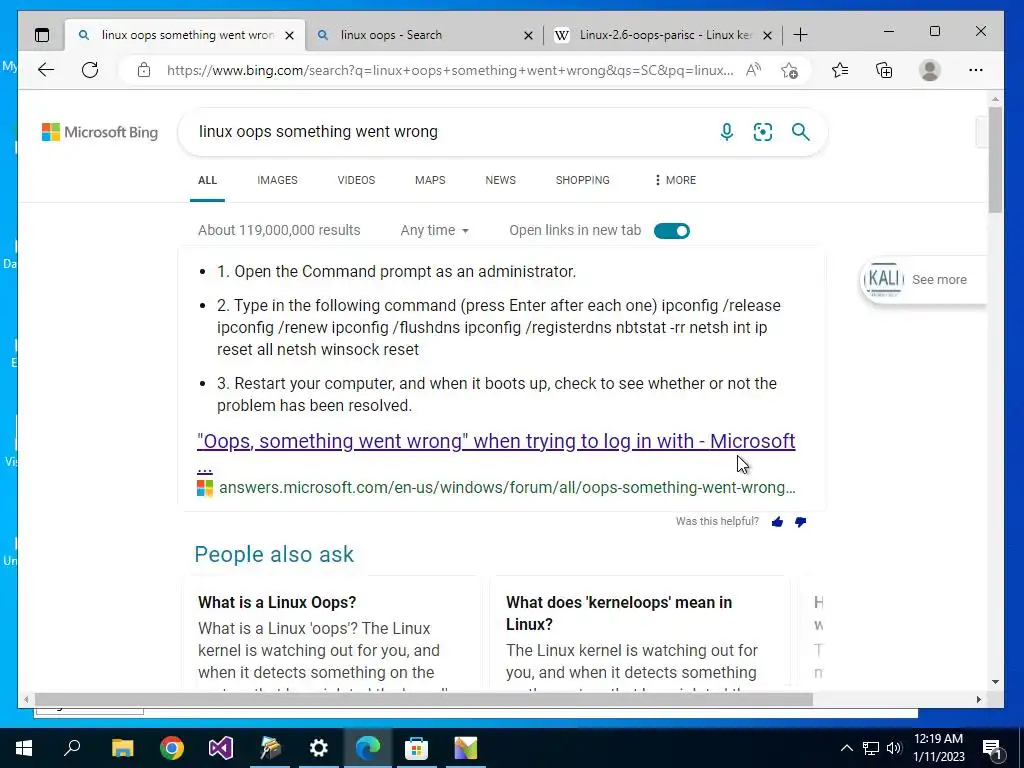Screen dimensions: 1024x768
Task: Click the browser address bar URL
Action: pos(450,70)
